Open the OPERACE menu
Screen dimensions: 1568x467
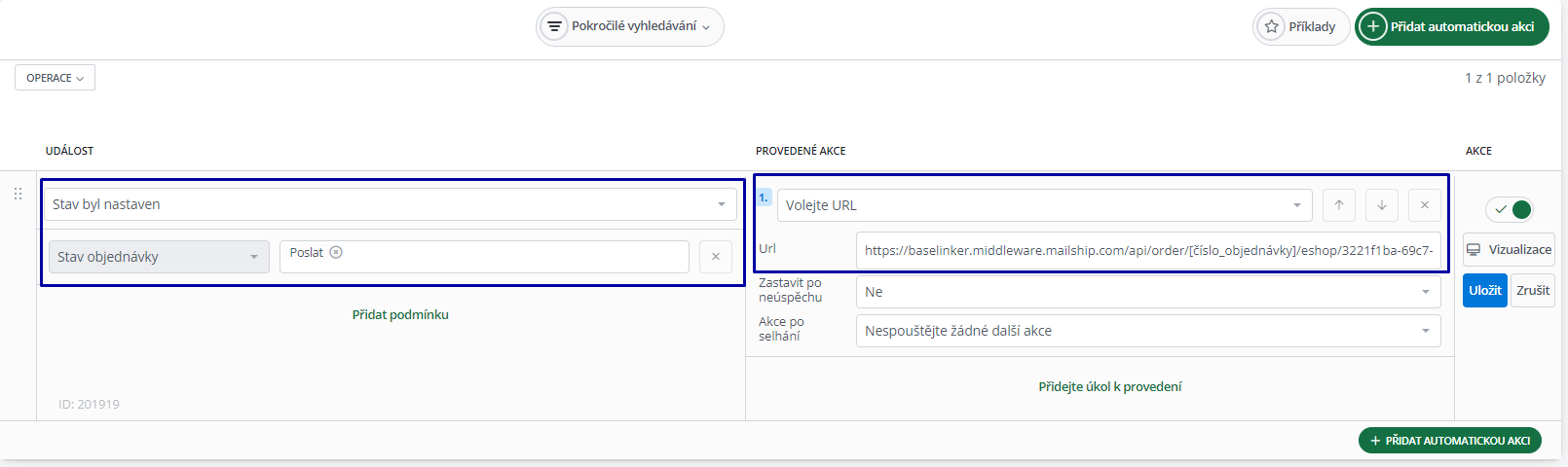(55, 78)
